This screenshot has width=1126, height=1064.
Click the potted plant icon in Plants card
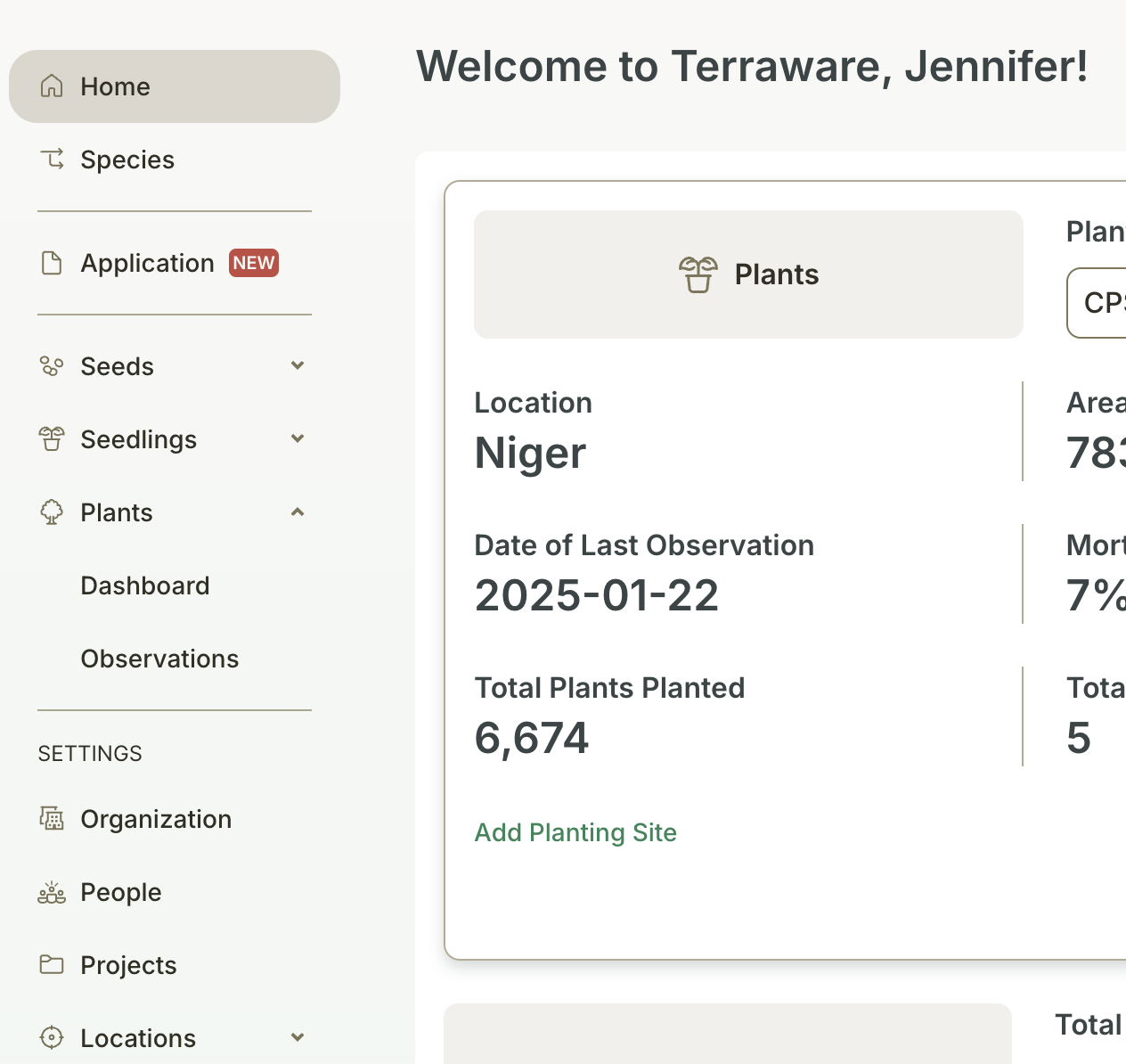[x=698, y=274]
